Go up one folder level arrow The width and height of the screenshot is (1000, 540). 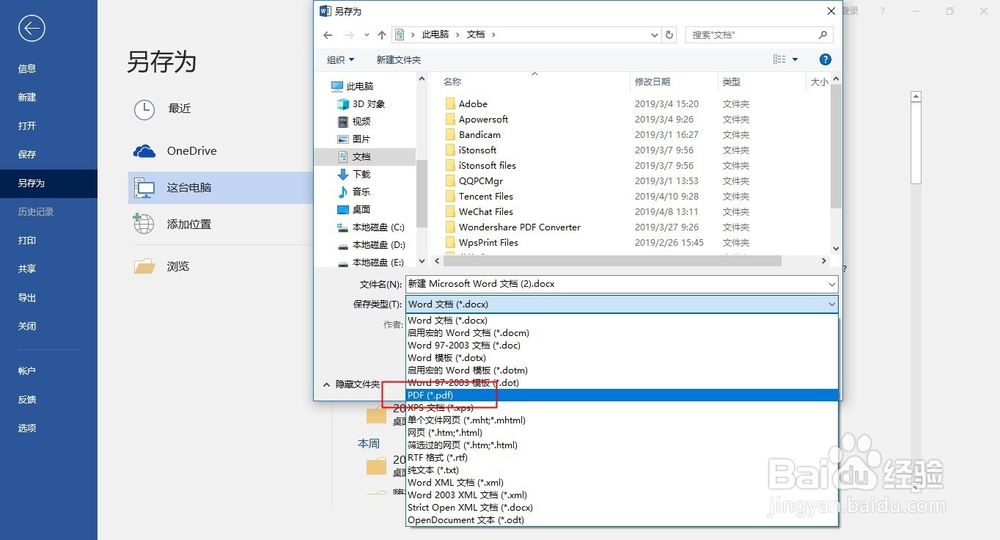[381, 35]
